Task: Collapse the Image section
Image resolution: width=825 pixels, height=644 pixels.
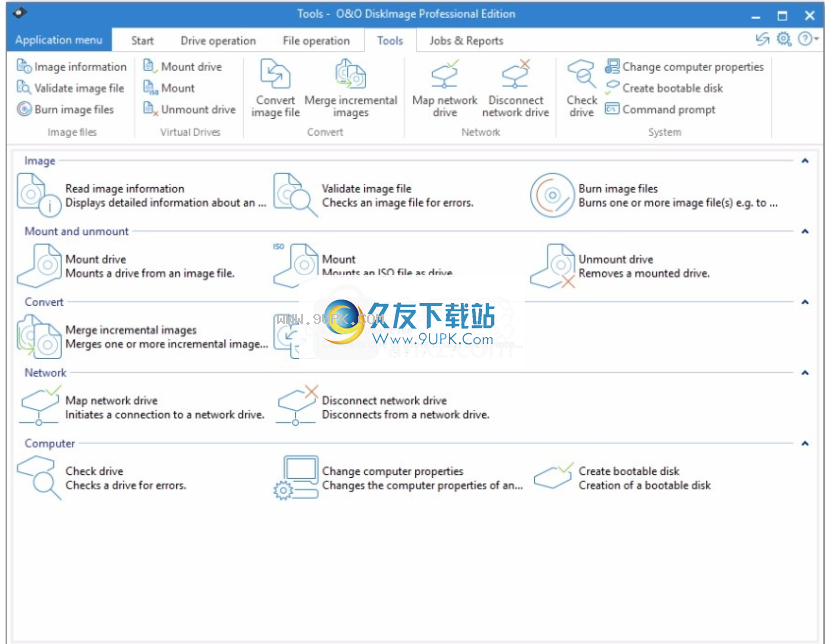Action: (x=804, y=161)
